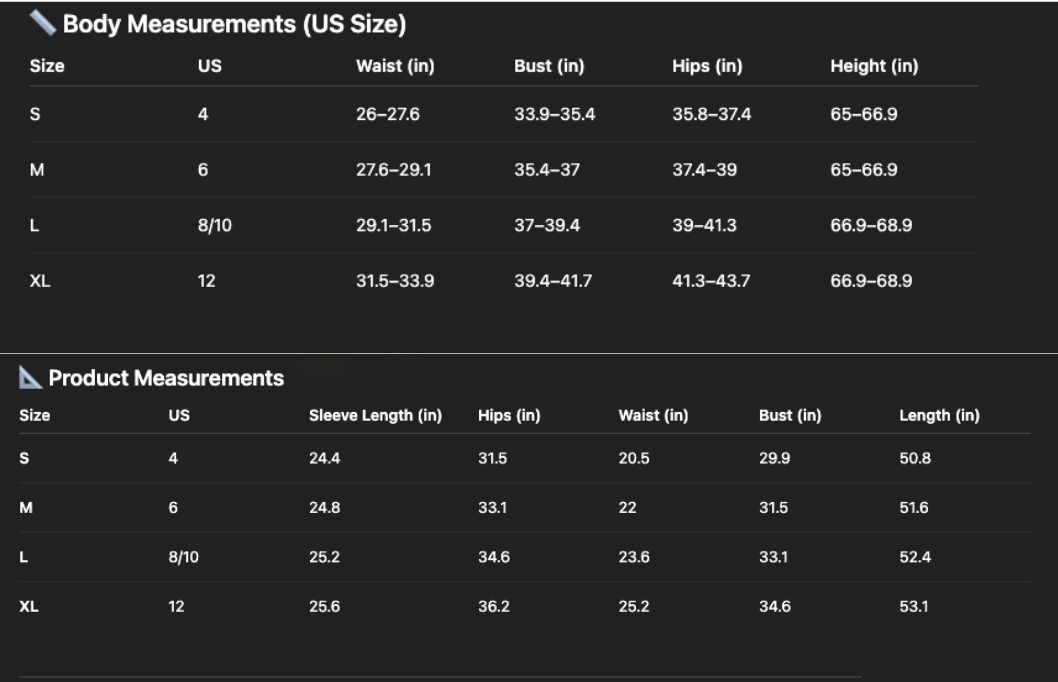Select the 24.4 sleeve length value
1058x682 pixels.
coord(324,458)
